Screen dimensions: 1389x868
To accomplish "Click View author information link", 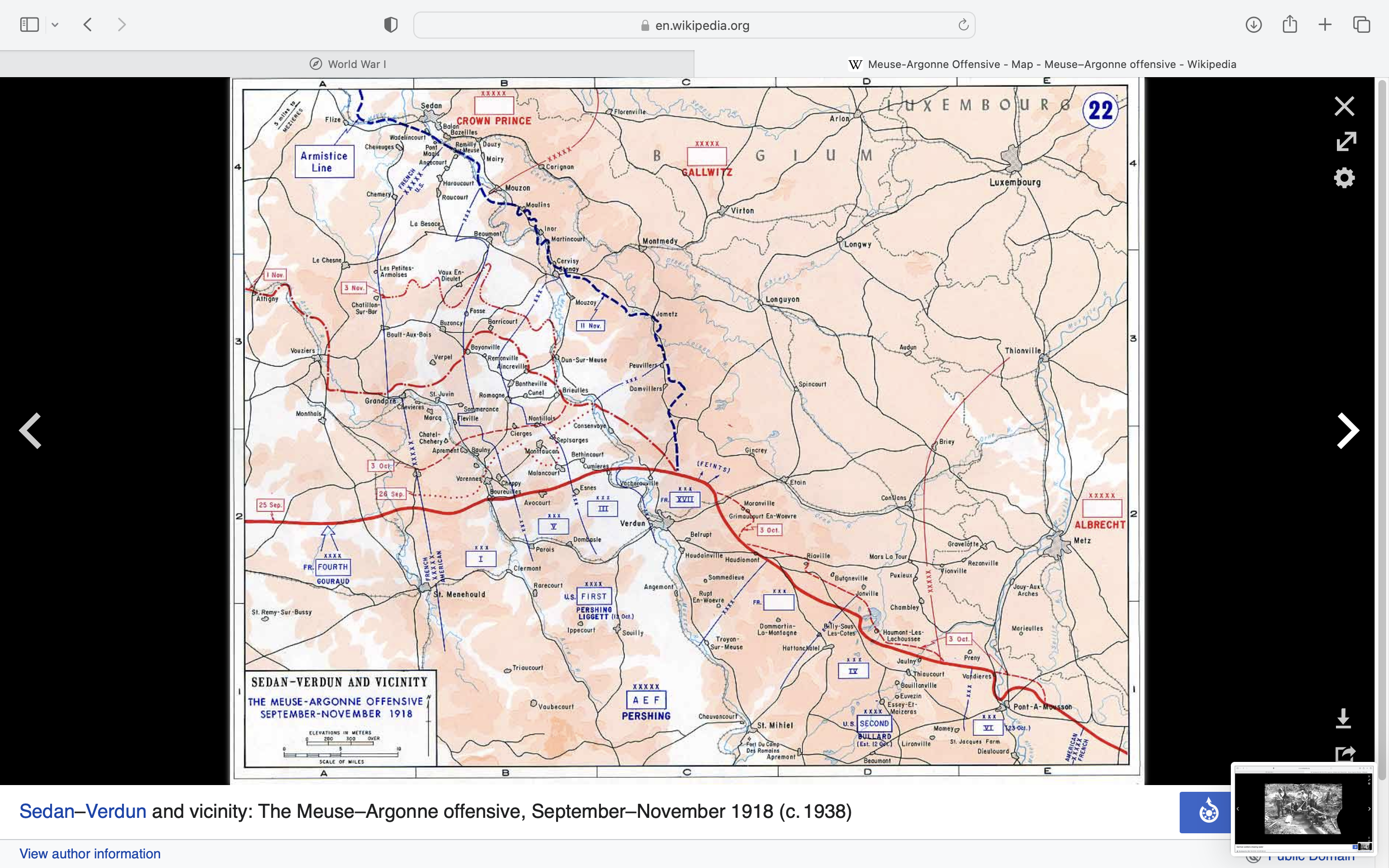I will (90, 854).
